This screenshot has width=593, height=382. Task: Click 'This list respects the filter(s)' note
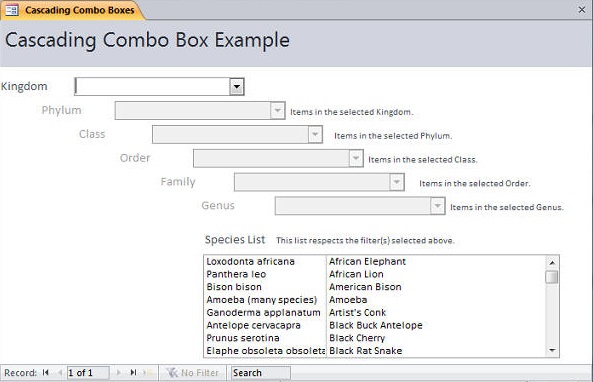(365, 241)
